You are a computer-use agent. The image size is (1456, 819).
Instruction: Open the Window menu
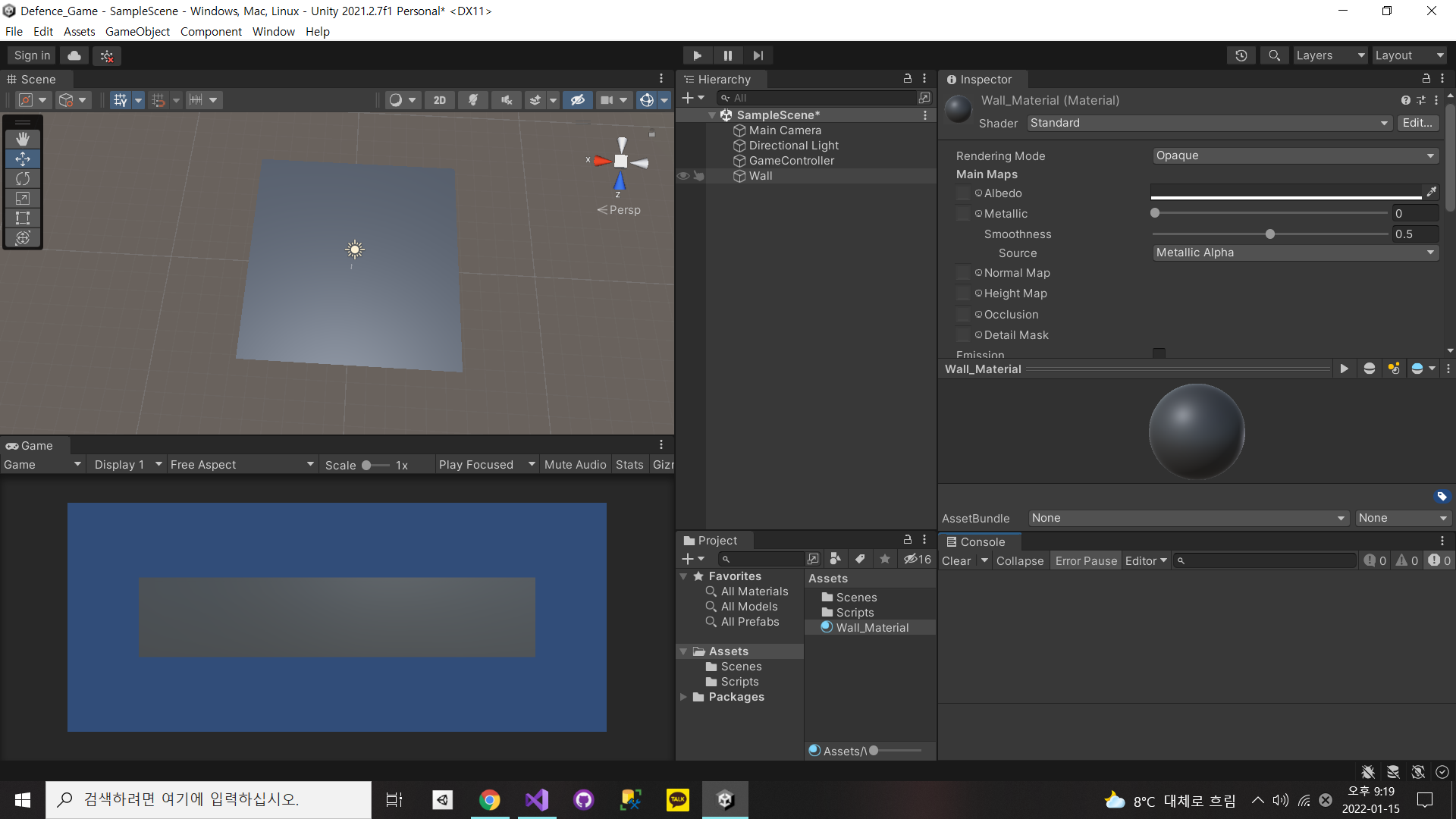pos(274,32)
